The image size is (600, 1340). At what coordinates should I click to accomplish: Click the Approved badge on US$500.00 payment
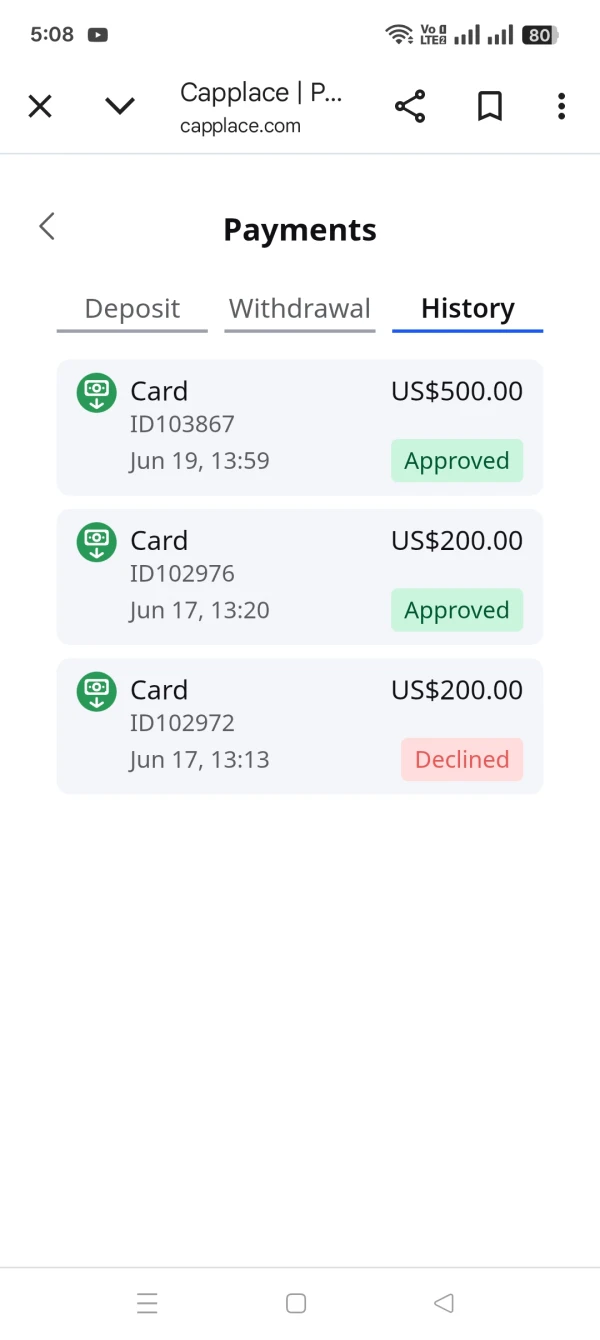[457, 461]
